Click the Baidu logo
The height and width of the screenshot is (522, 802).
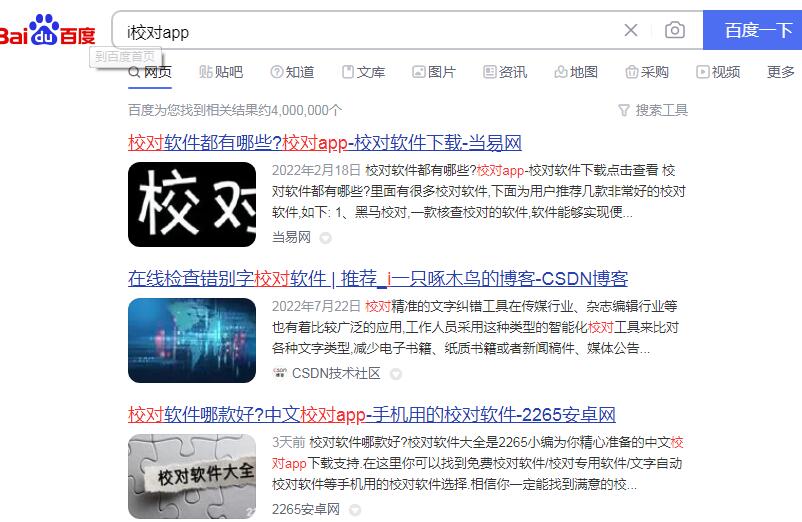(x=47, y=31)
